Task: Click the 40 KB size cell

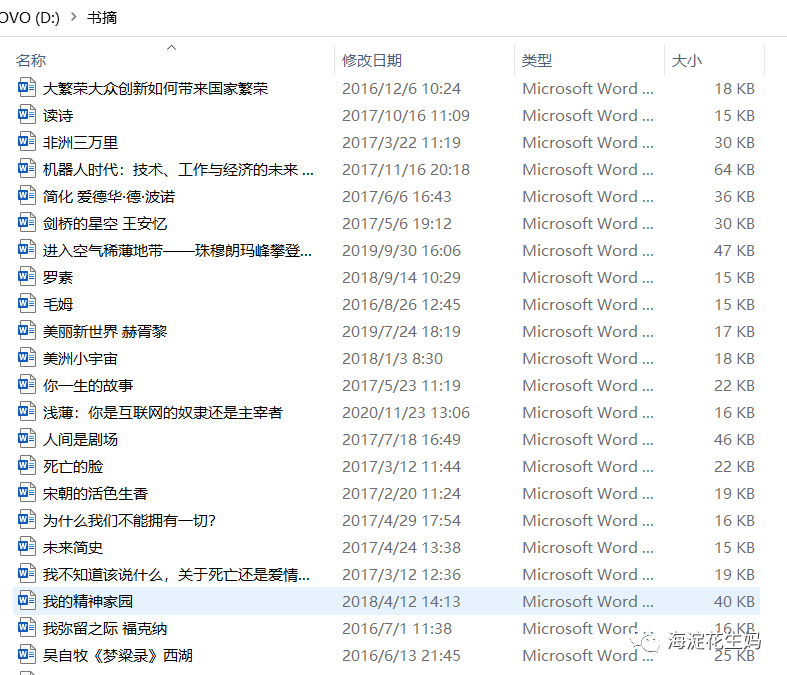Action: (x=734, y=602)
